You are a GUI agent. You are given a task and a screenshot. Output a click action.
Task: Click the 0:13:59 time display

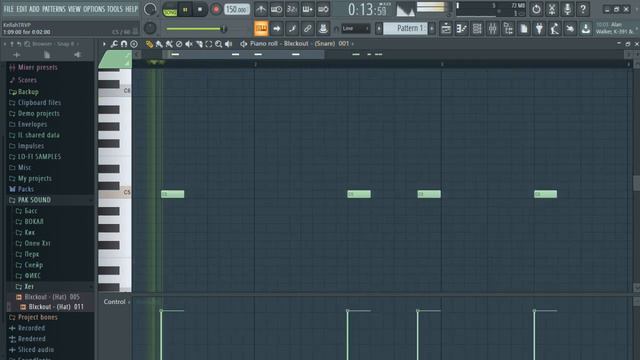367,9
